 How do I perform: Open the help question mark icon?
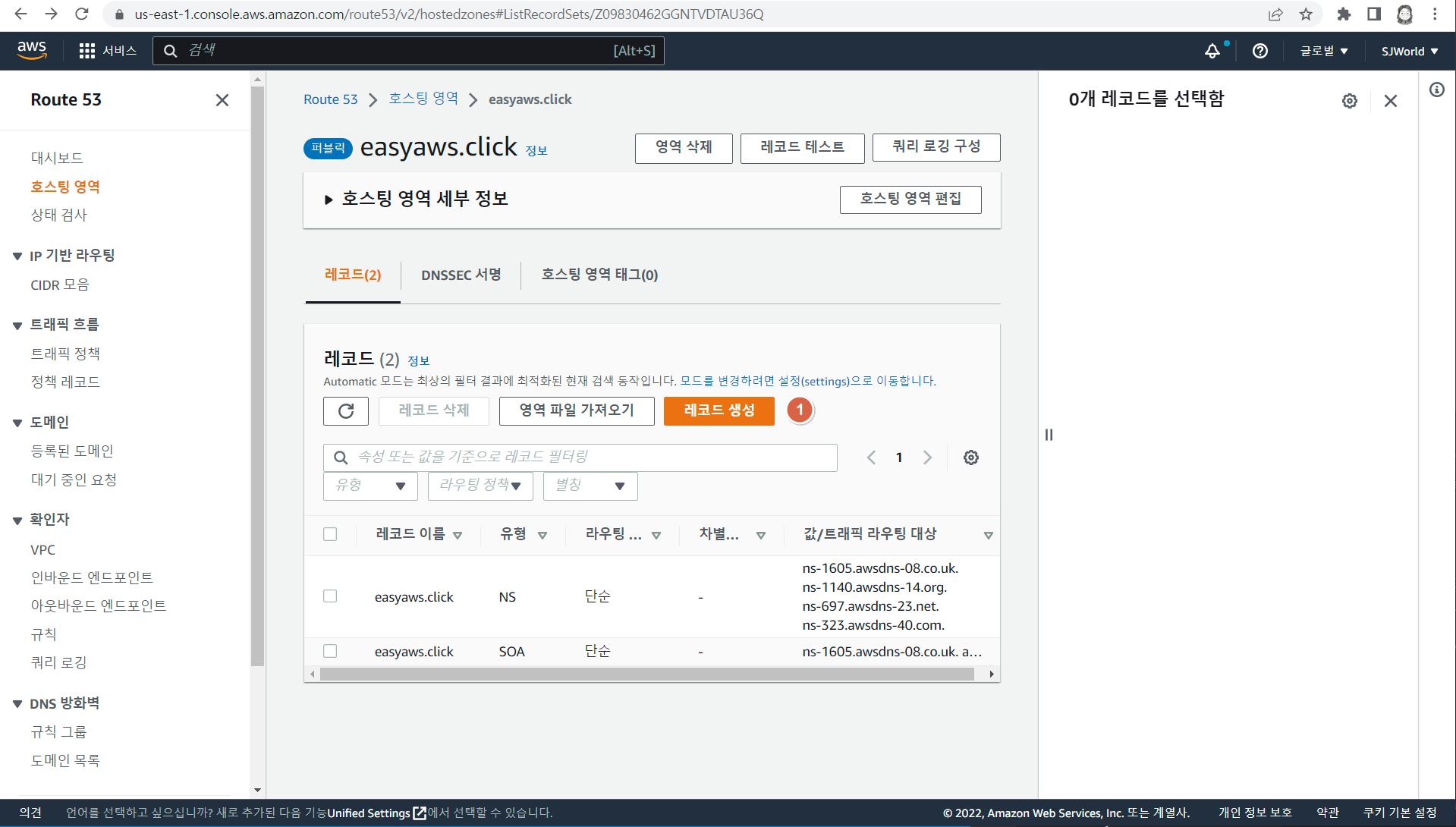tap(1260, 51)
